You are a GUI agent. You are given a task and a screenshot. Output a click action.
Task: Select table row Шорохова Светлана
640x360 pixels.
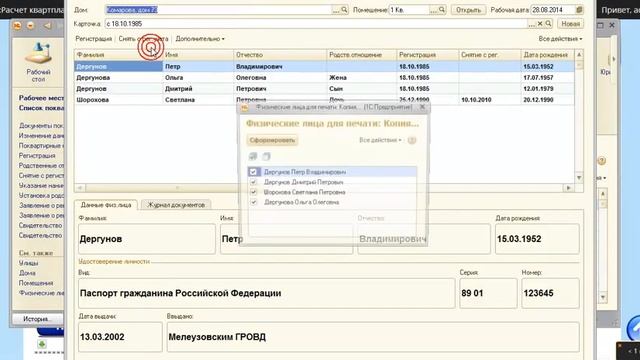click(x=324, y=100)
